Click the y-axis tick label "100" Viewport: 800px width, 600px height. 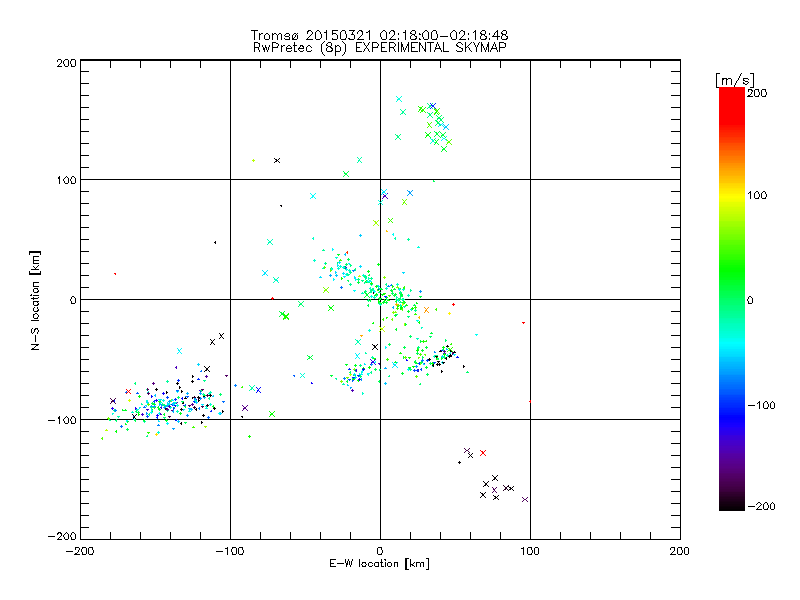point(67,180)
